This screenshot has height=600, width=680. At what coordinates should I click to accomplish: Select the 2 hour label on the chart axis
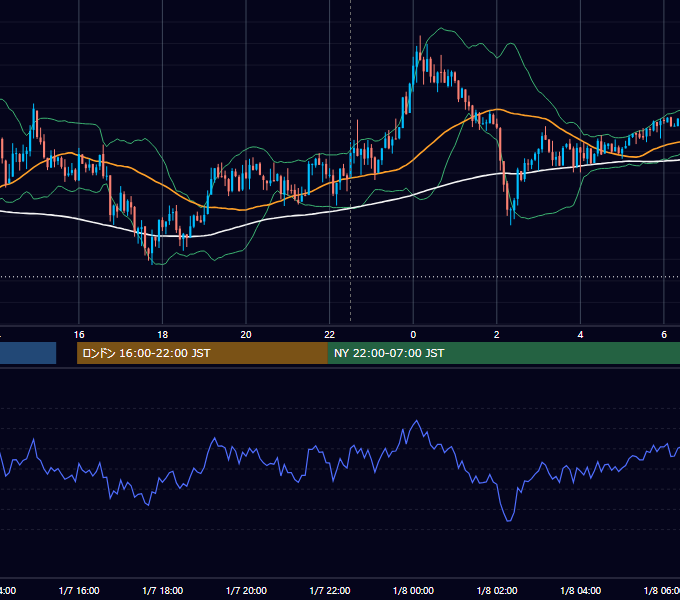(497, 335)
